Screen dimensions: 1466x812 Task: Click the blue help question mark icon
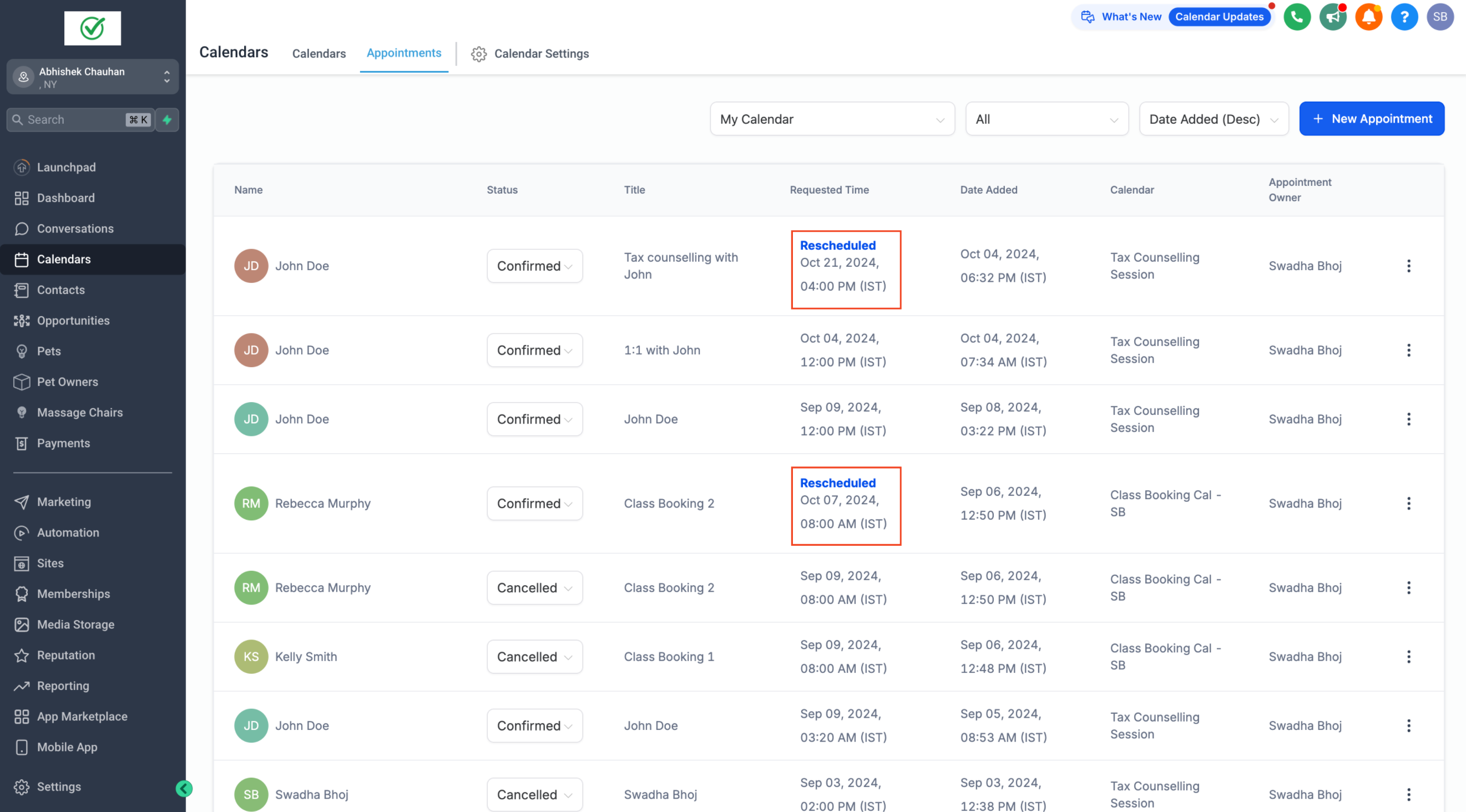coord(1404,17)
